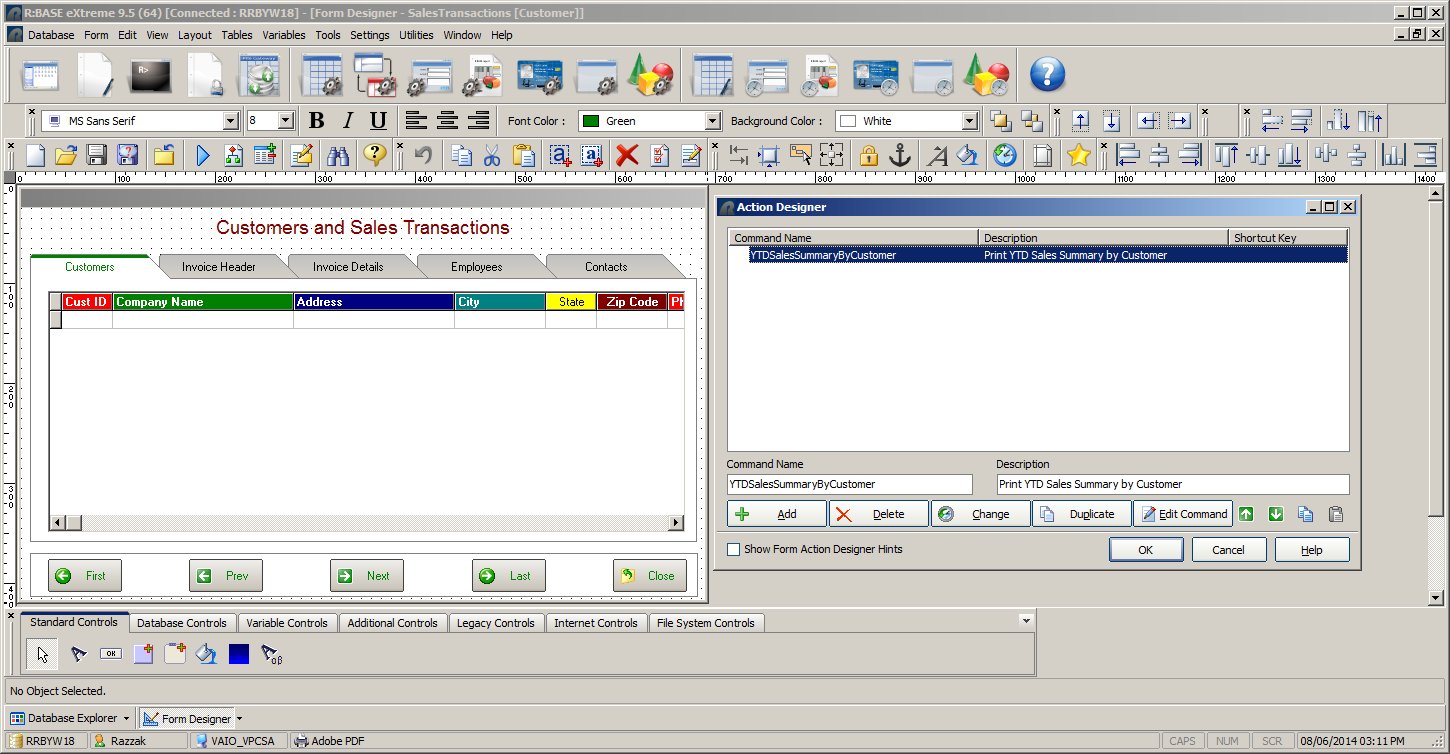The width and height of the screenshot is (1450, 754).
Task: Click the binoculars find icon
Action: pos(338,155)
